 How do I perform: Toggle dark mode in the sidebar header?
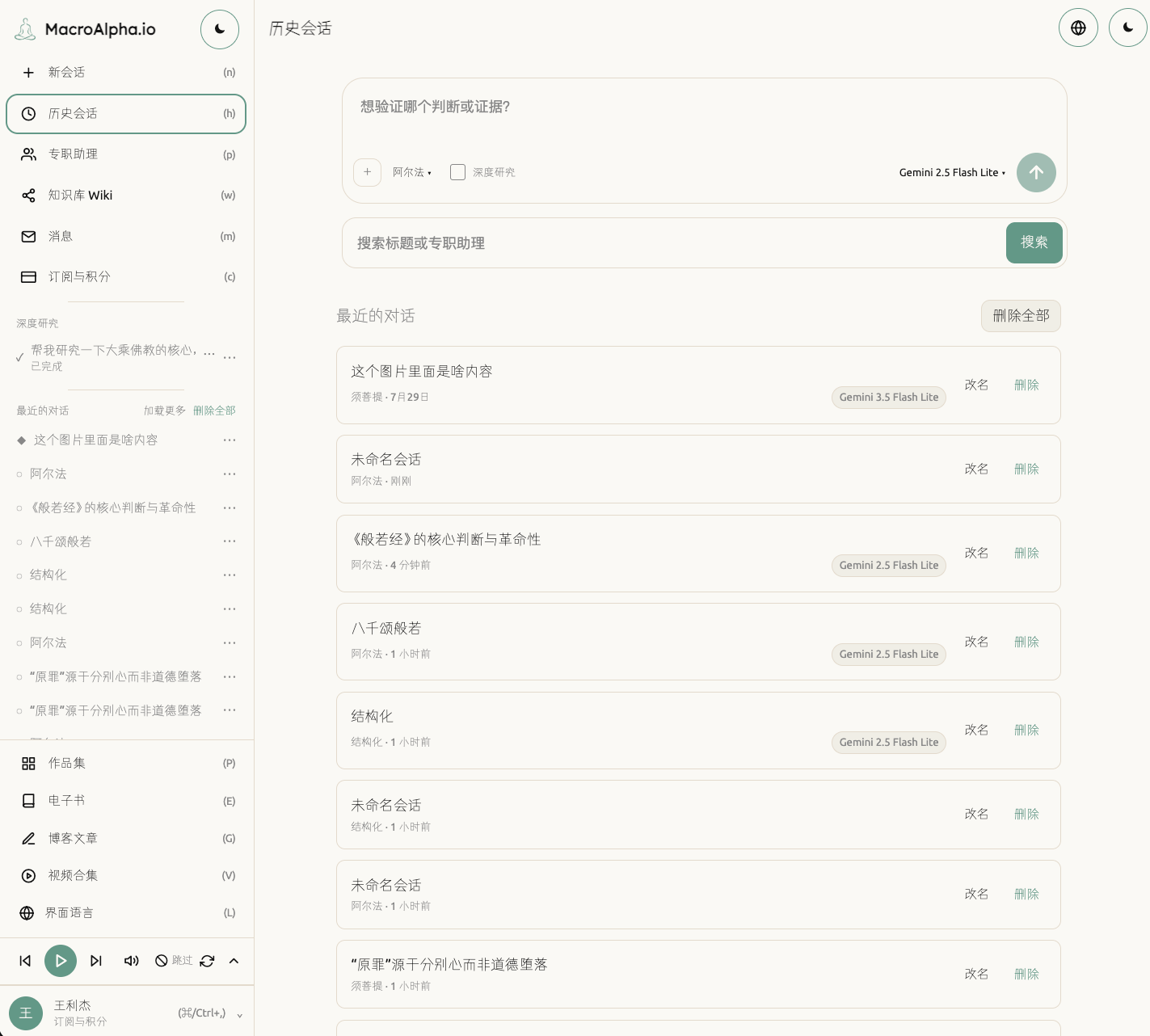click(x=220, y=30)
